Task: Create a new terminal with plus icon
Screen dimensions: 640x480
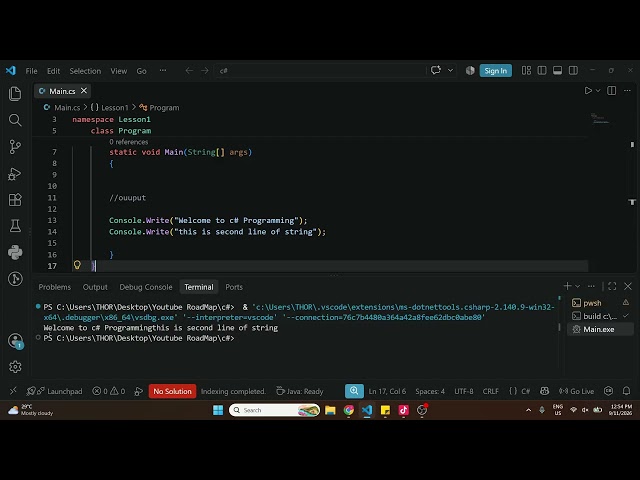Action: click(567, 286)
